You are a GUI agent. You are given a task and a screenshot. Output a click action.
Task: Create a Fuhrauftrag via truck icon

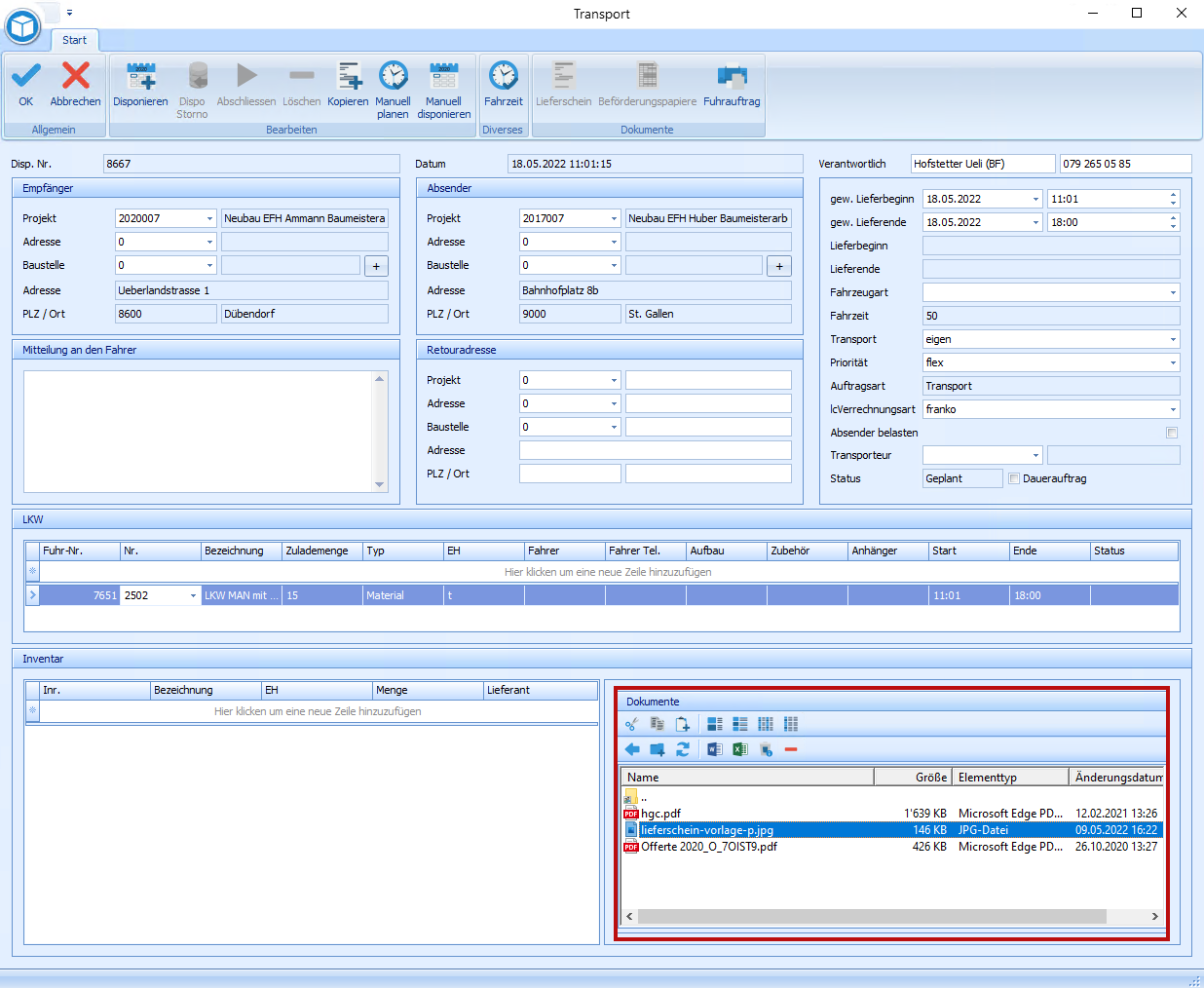coord(732,84)
